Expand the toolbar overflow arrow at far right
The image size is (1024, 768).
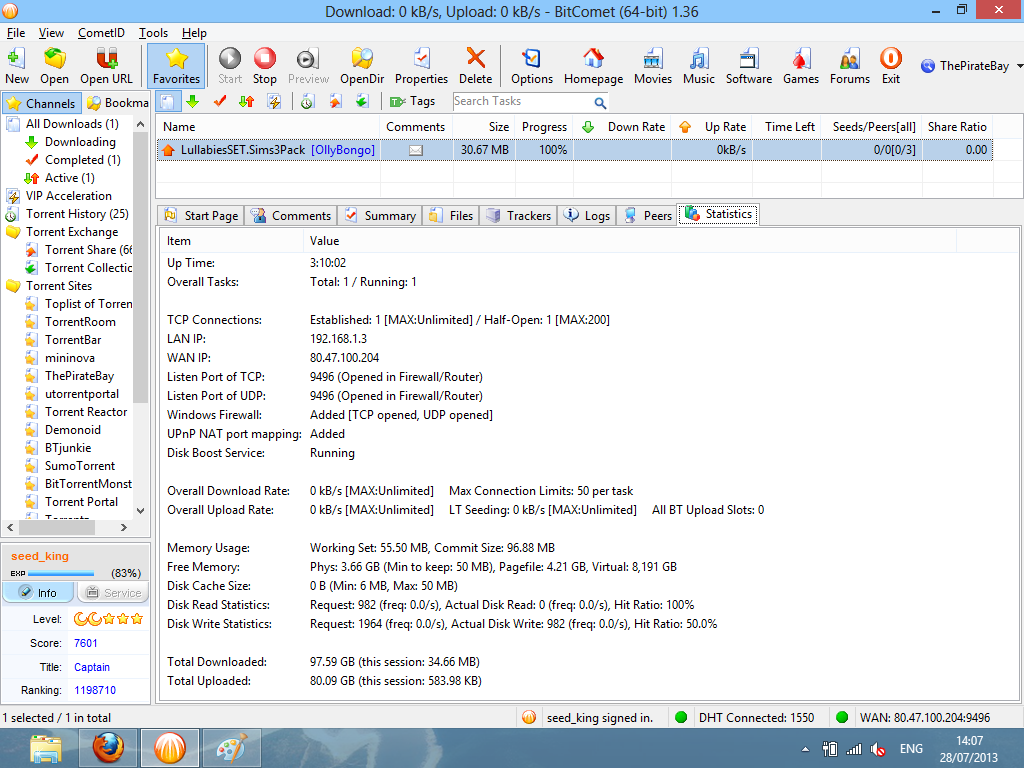[x=1020, y=66]
